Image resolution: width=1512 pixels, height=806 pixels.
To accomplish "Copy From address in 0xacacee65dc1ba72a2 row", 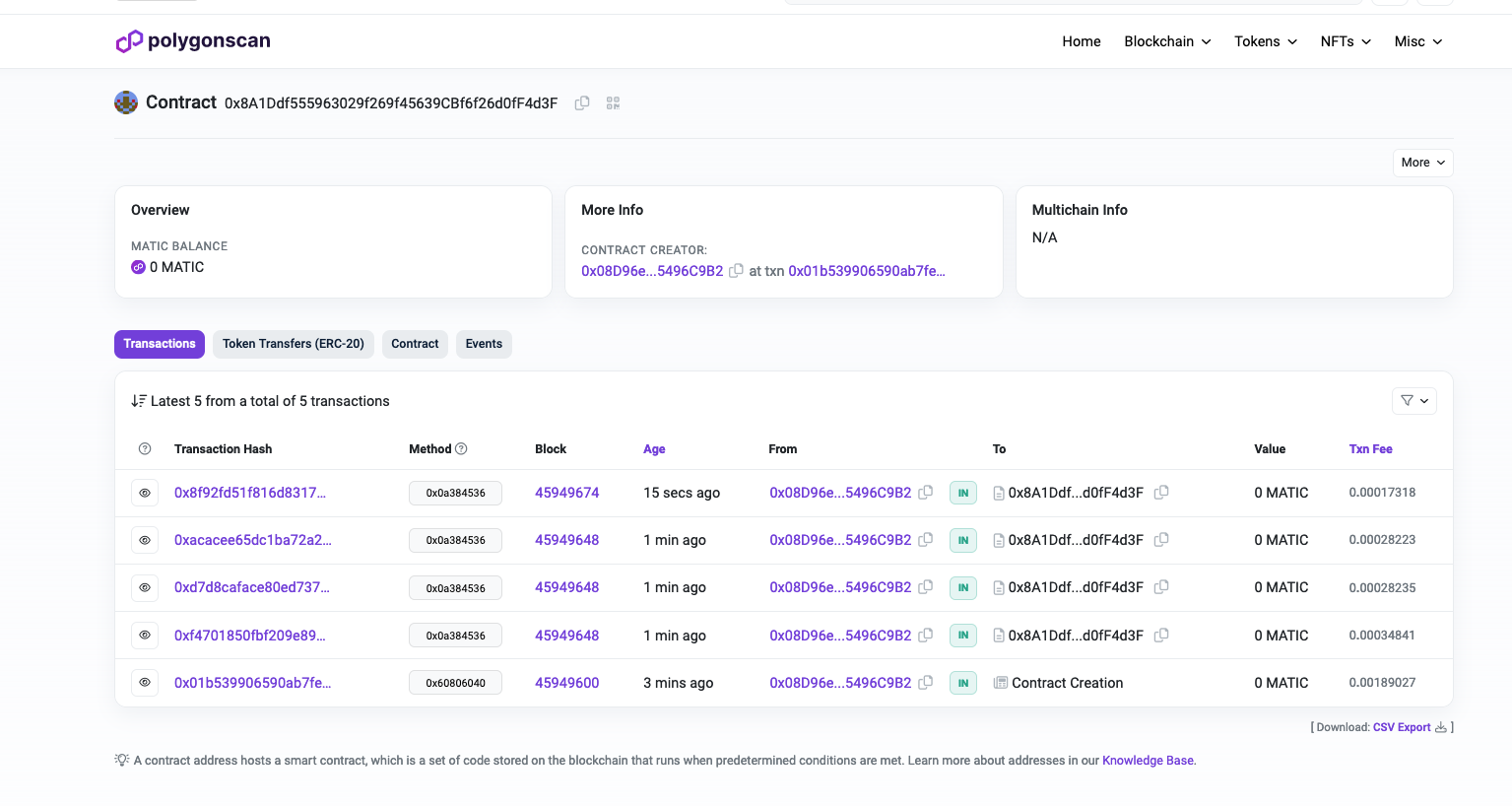I will point(926,540).
